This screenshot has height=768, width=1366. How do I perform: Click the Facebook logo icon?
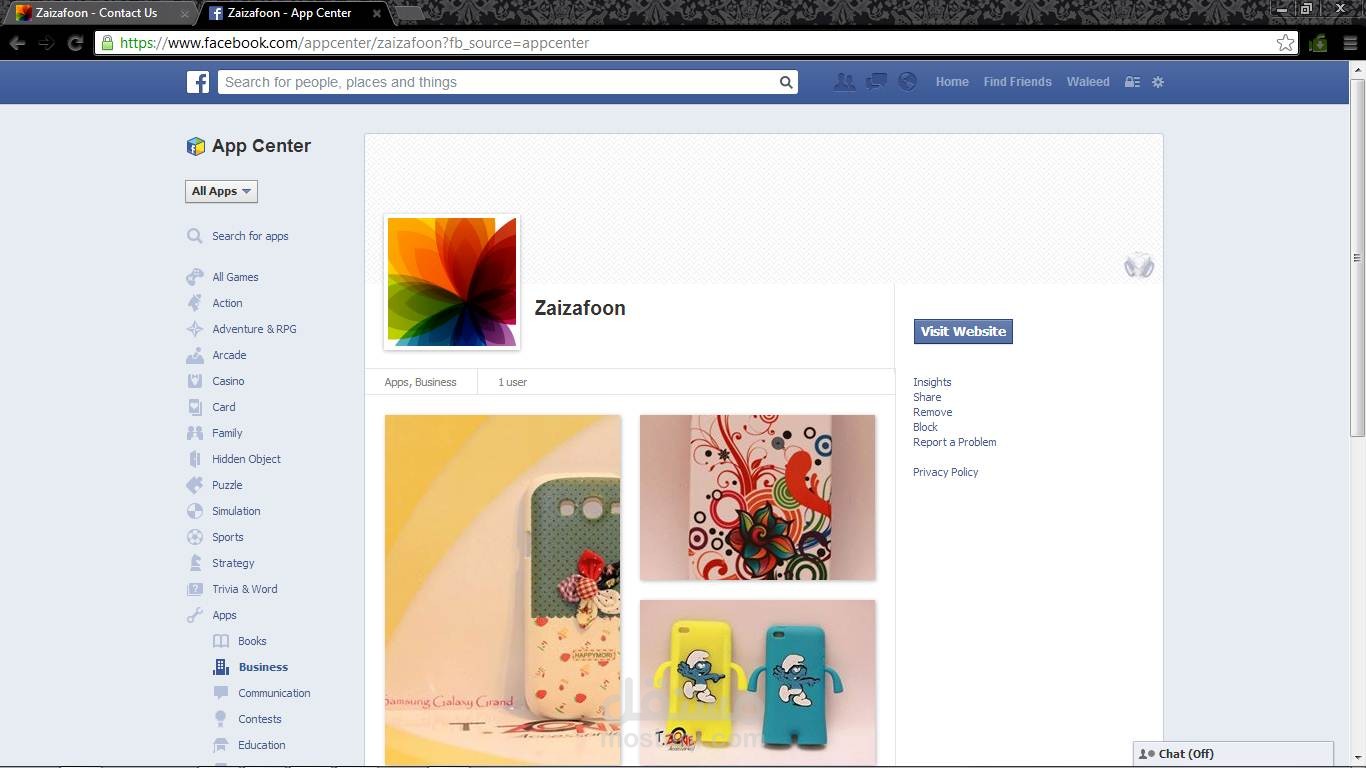198,82
